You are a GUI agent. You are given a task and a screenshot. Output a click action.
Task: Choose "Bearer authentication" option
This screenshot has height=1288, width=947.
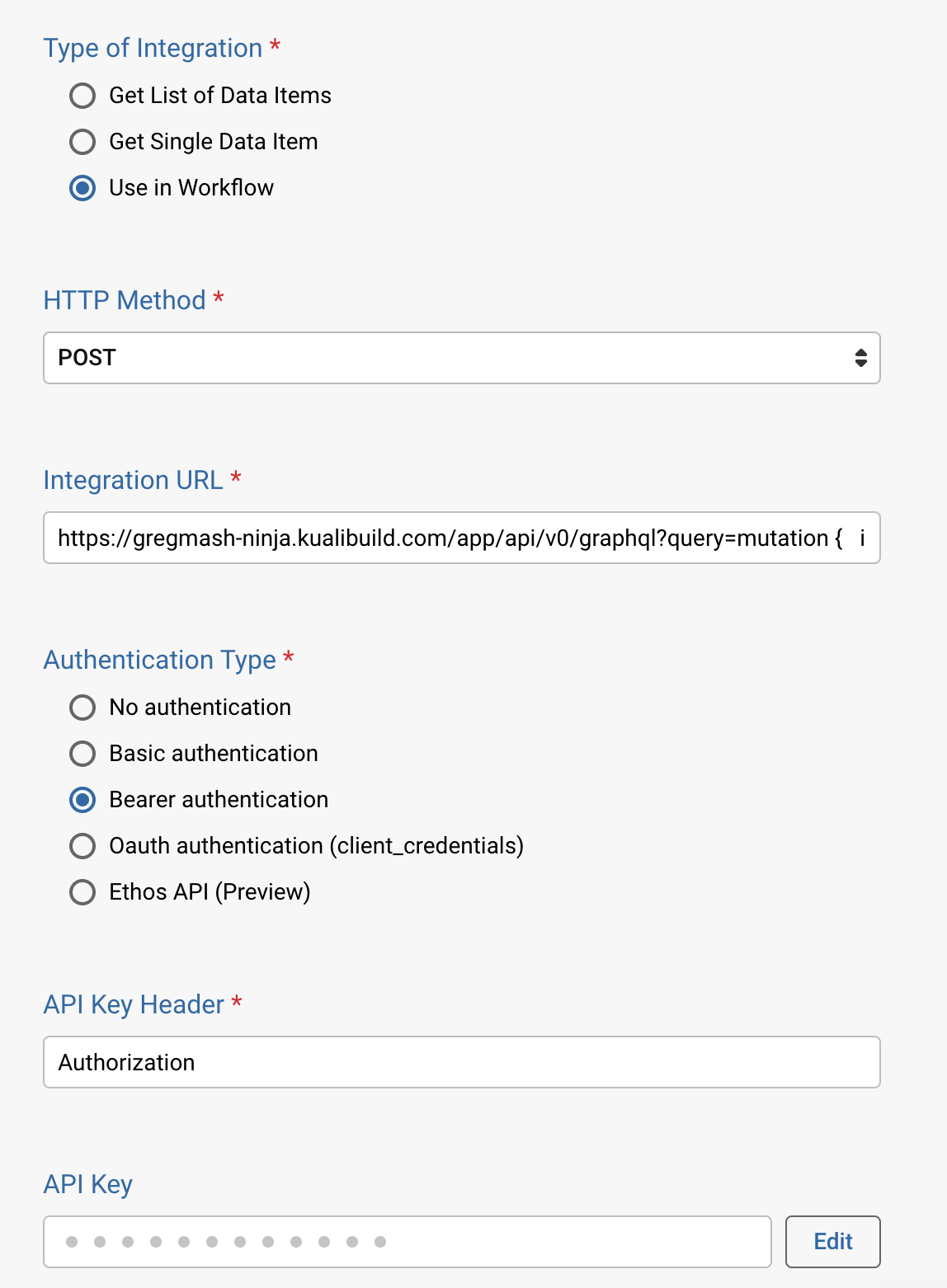(x=82, y=800)
